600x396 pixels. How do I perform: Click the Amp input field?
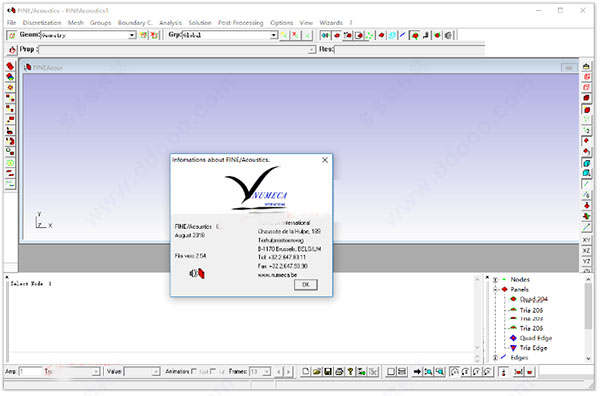(x=30, y=372)
